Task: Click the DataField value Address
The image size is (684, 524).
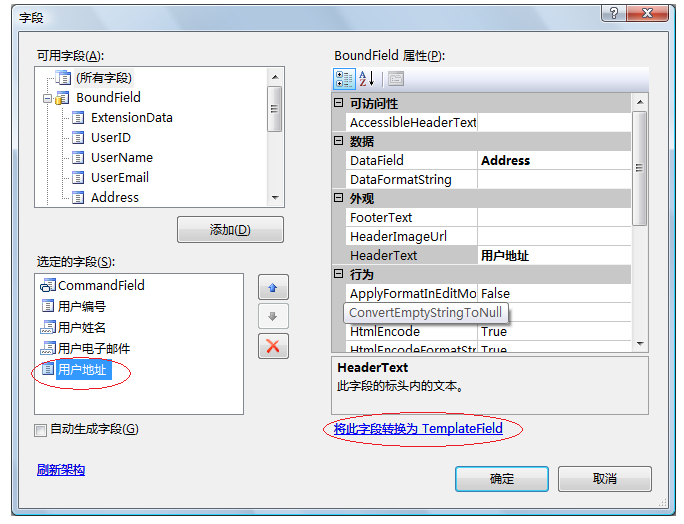Action: tap(554, 161)
